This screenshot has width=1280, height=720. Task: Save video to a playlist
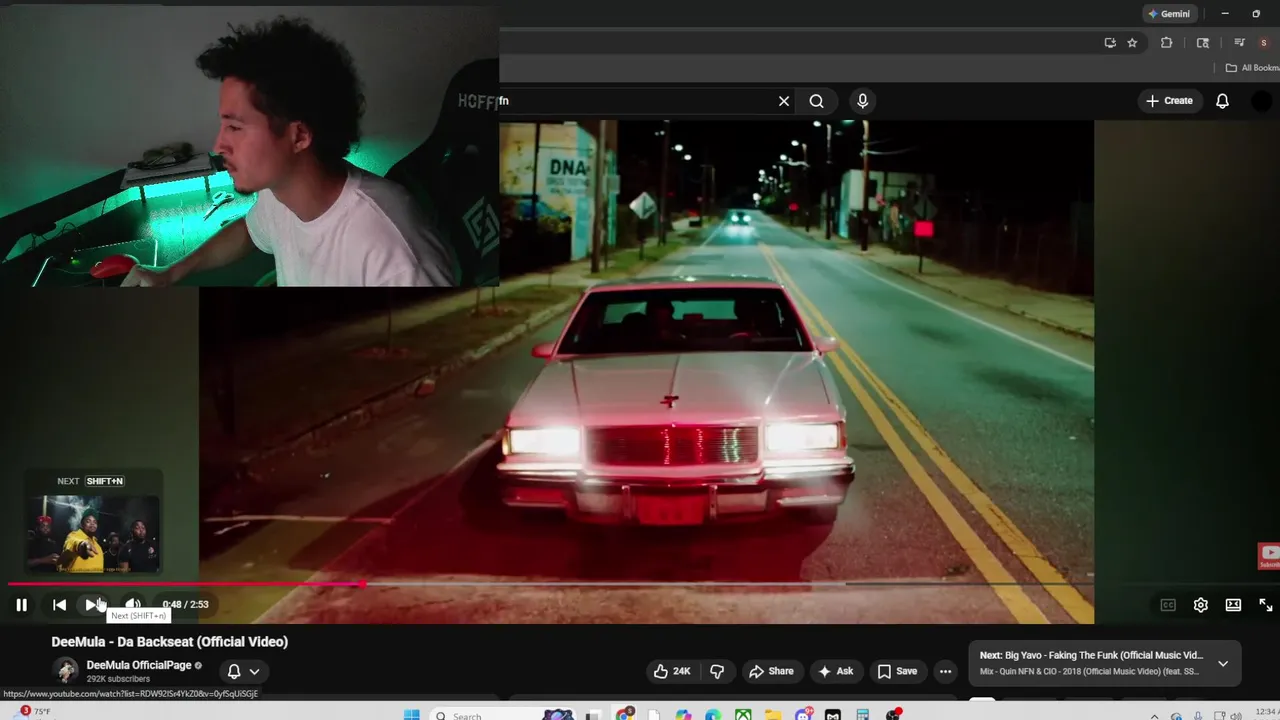click(896, 671)
